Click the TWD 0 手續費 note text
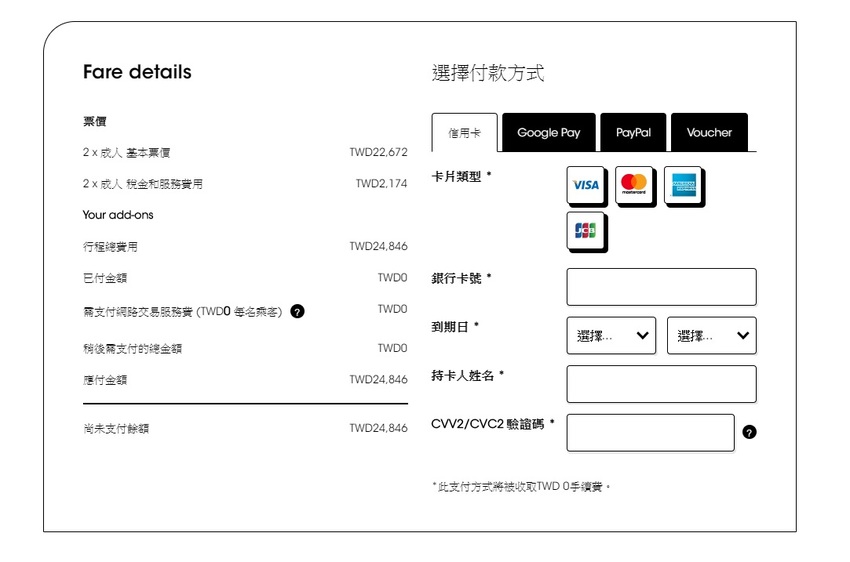The height and width of the screenshot is (562, 850). (x=520, y=487)
